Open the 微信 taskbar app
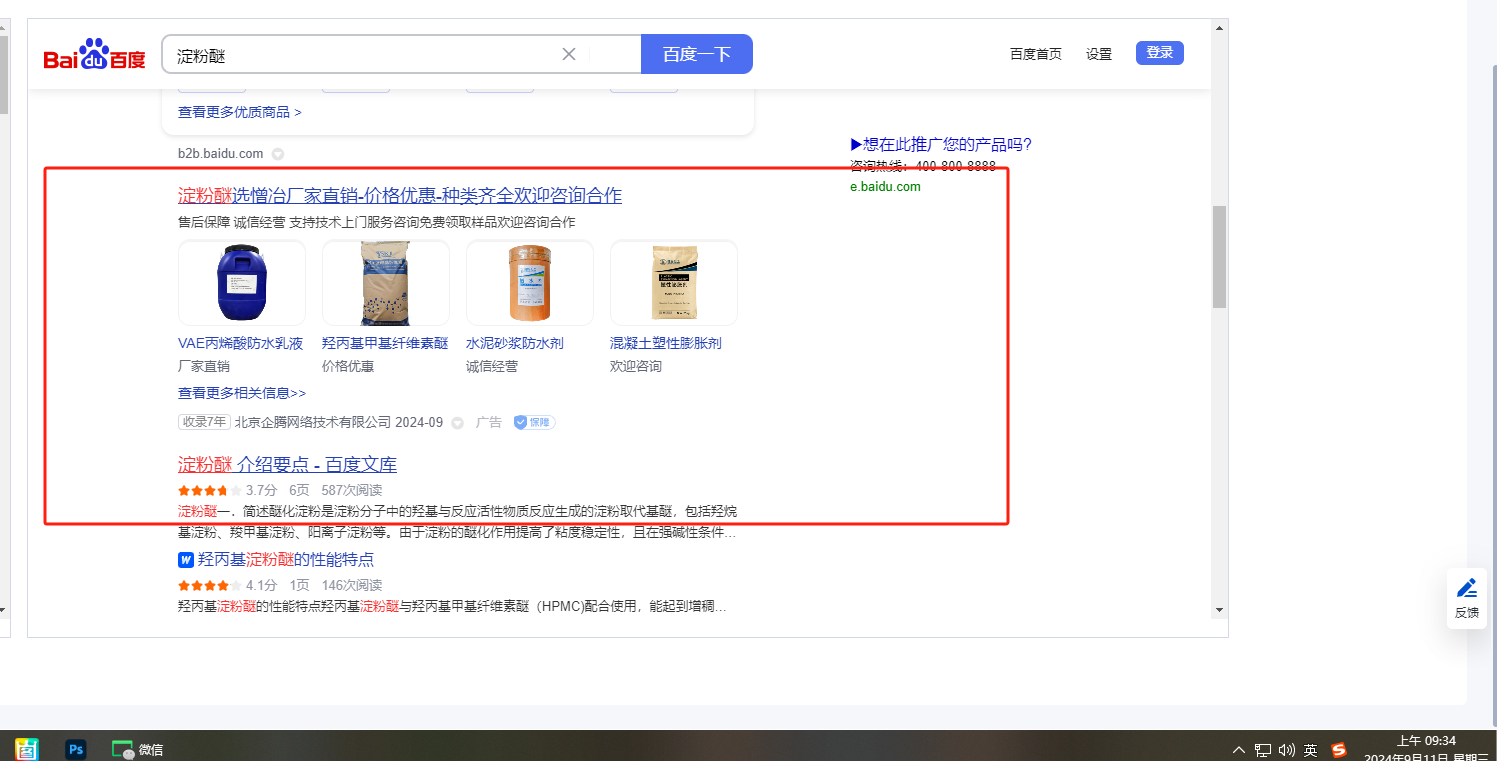The width and height of the screenshot is (1497, 761). pos(138,749)
